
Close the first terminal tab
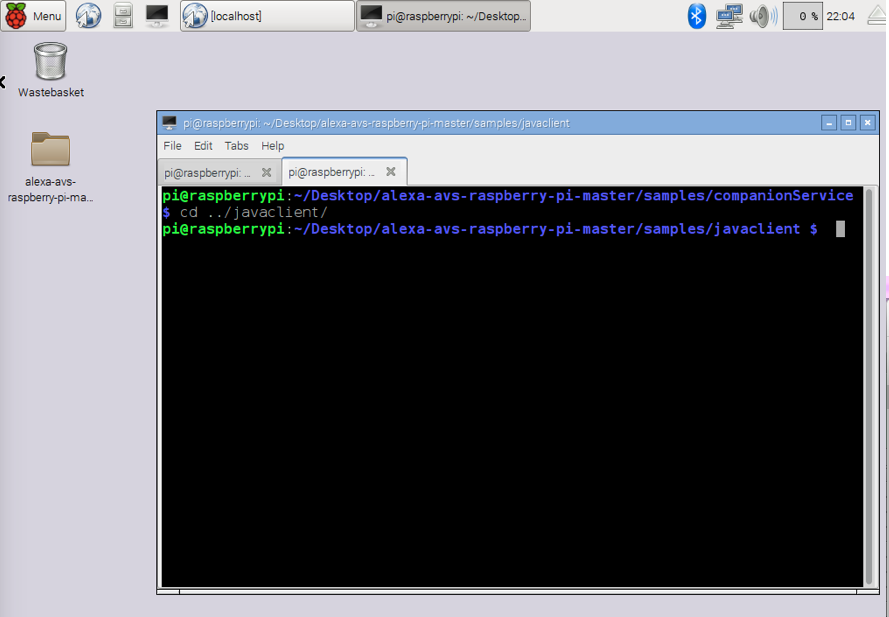(266, 172)
